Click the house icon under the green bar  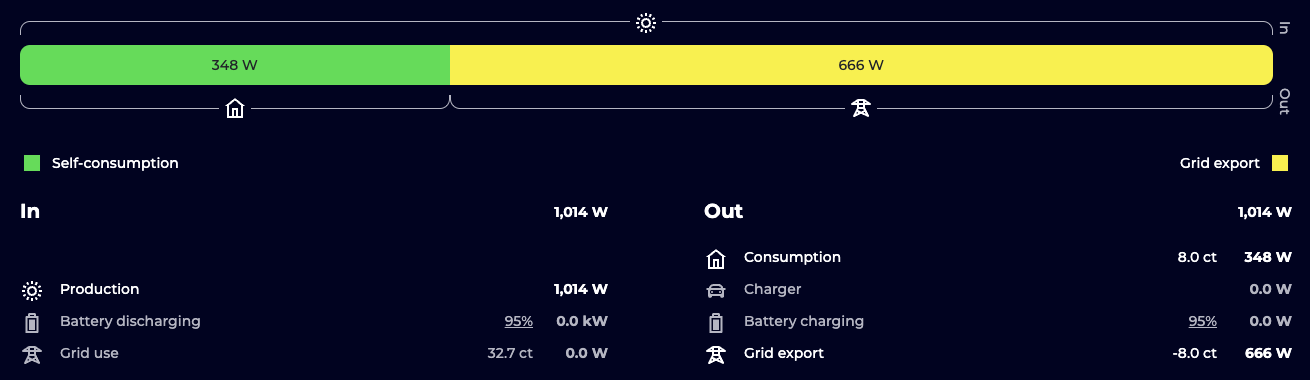coord(235,108)
